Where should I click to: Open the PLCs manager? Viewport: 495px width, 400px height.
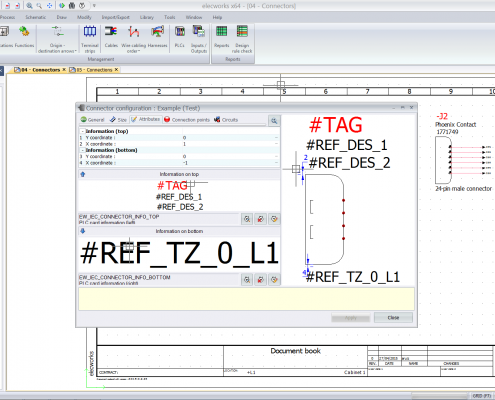point(180,36)
